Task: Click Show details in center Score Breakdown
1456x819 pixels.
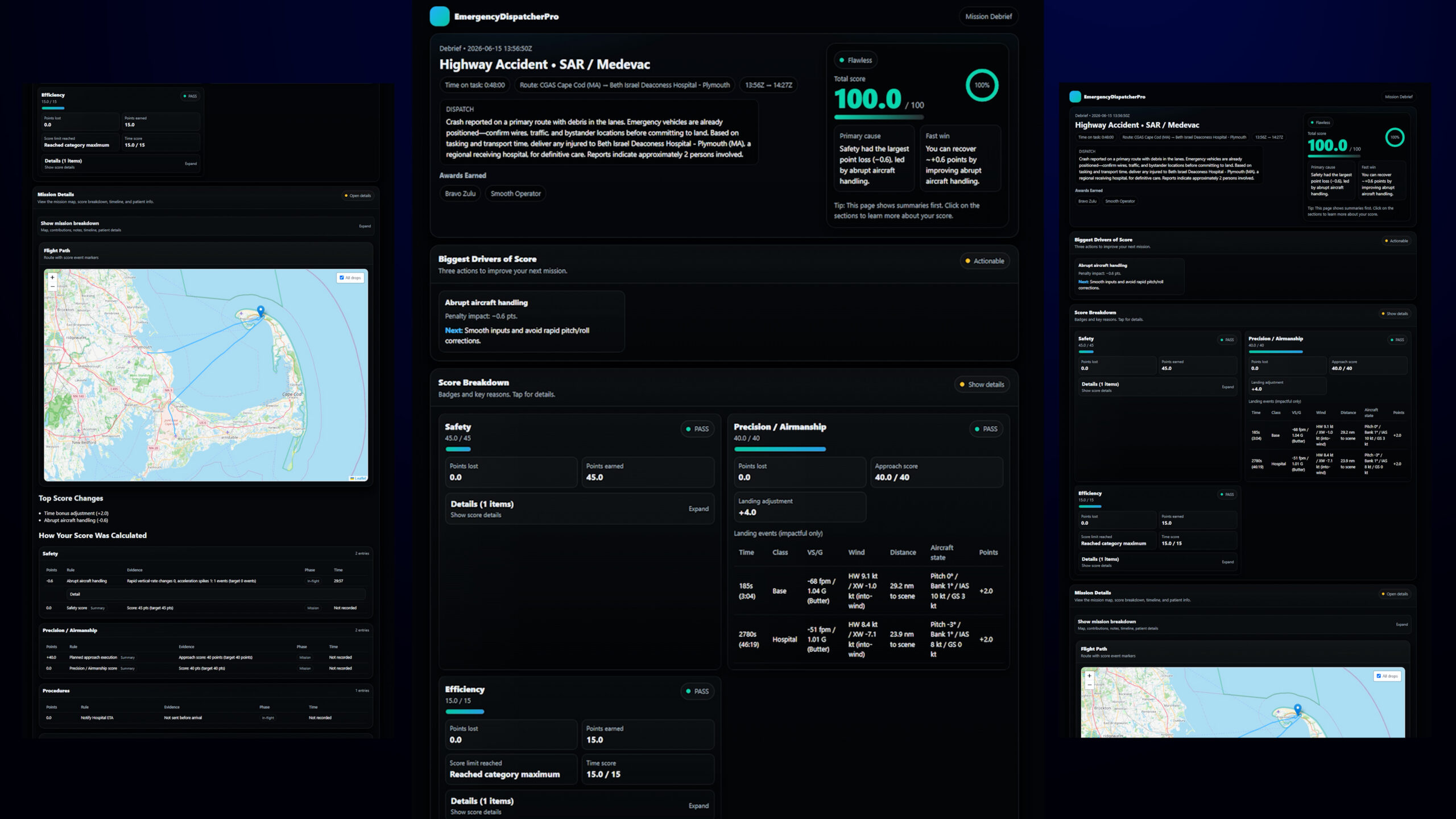Action: click(982, 384)
